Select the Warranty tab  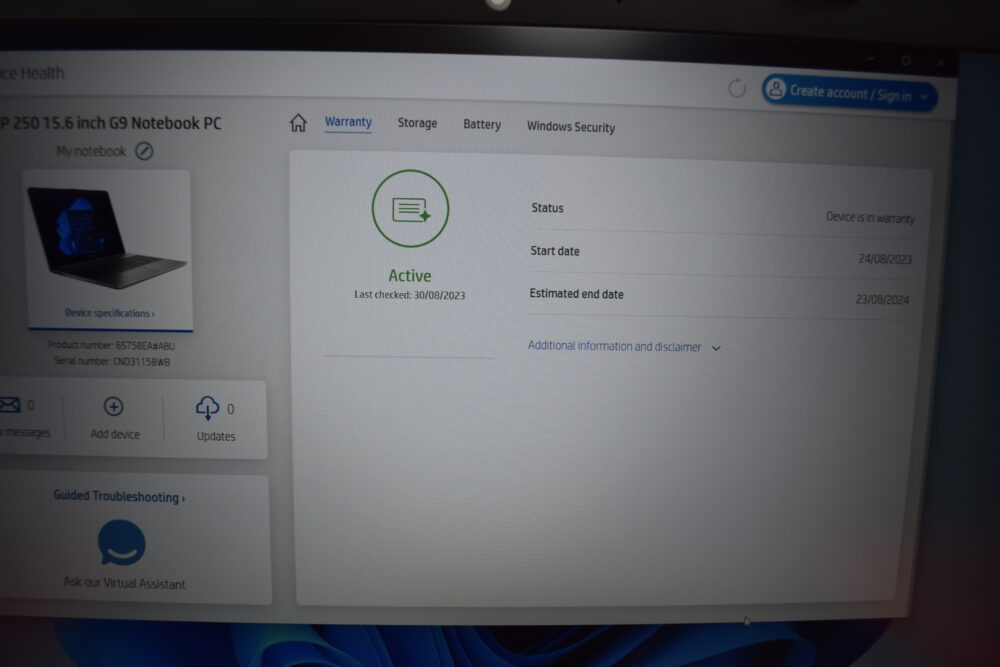(x=348, y=122)
